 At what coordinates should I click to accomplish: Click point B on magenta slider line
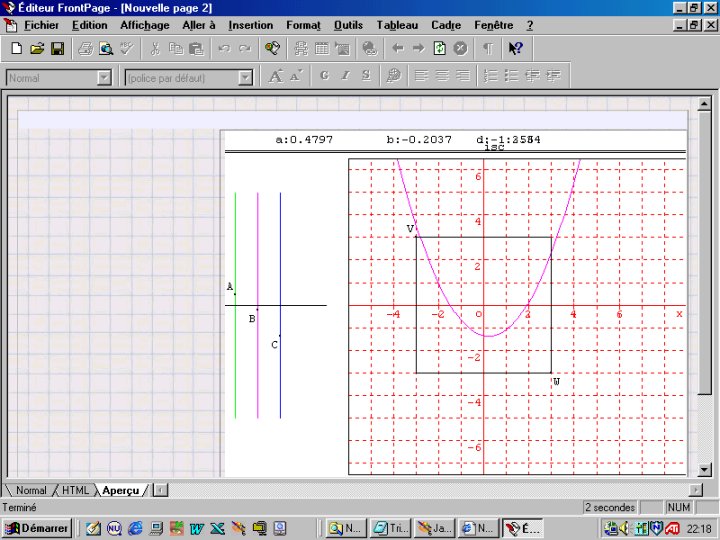tap(257, 309)
